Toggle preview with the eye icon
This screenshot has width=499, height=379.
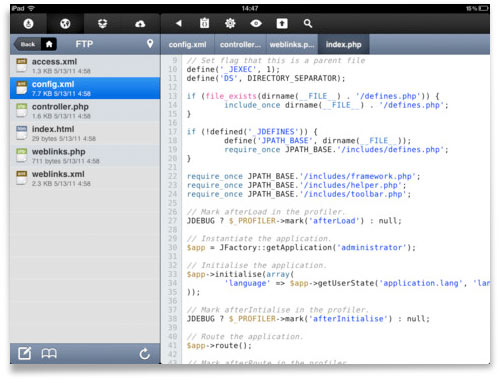point(256,23)
